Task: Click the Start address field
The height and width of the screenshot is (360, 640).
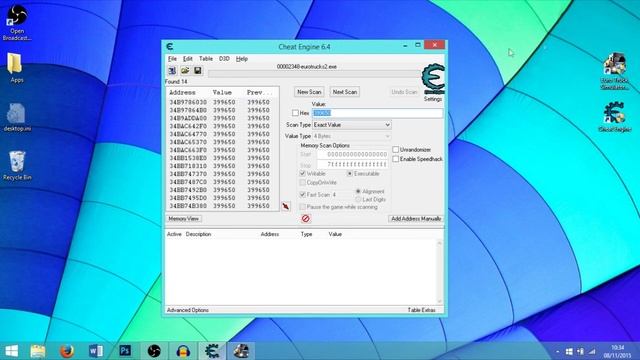Action: pyautogui.click(x=352, y=154)
